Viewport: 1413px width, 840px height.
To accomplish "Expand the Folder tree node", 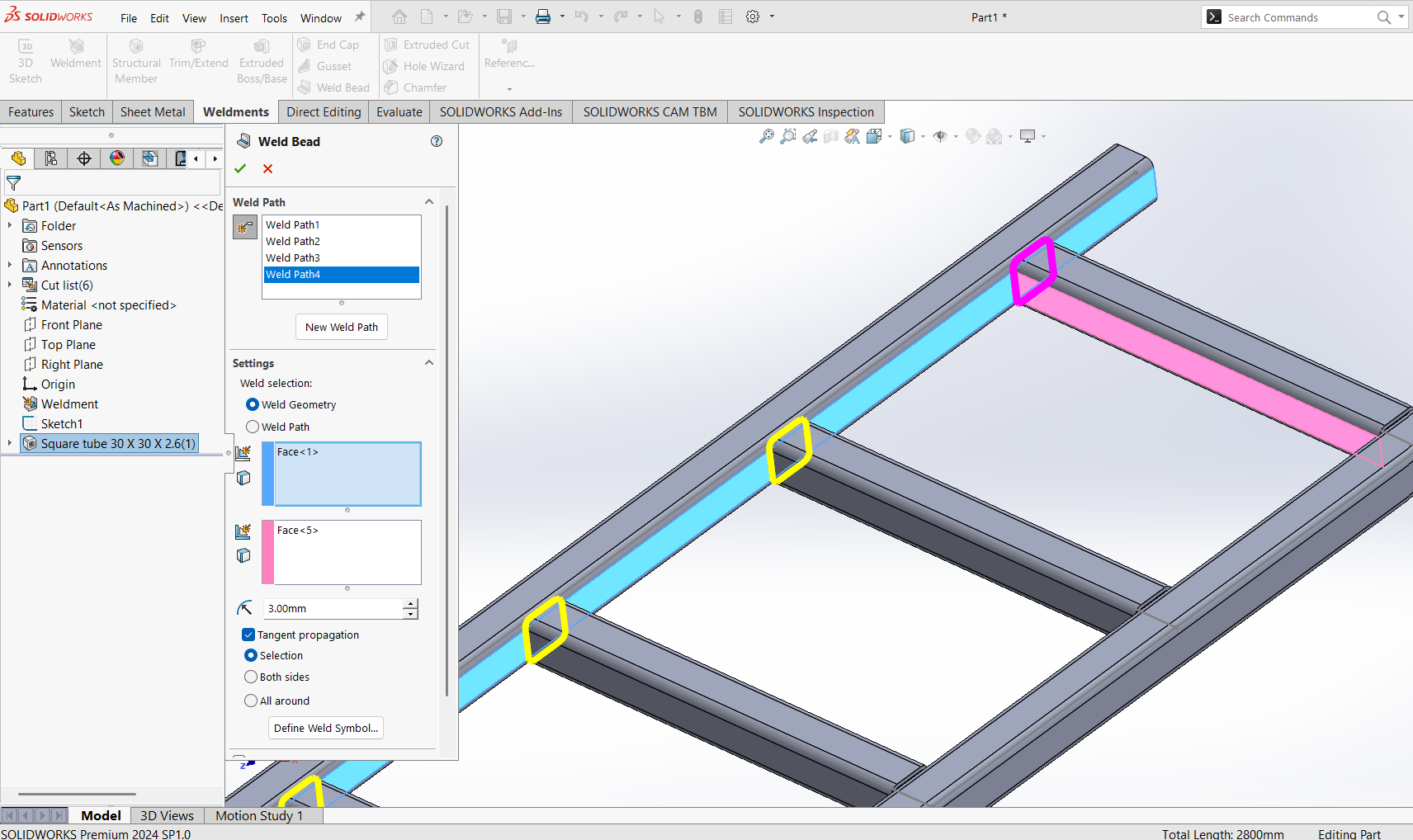I will click(x=10, y=226).
